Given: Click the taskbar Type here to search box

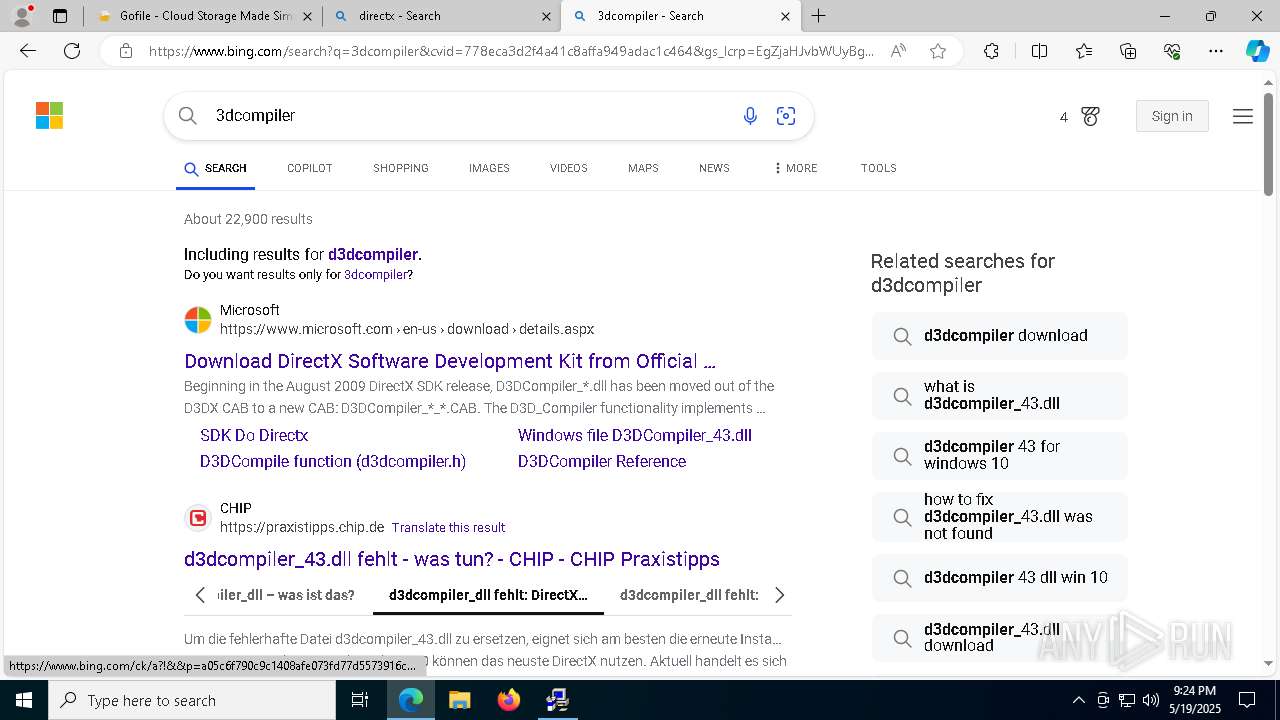Looking at the screenshot, I should tap(192, 700).
